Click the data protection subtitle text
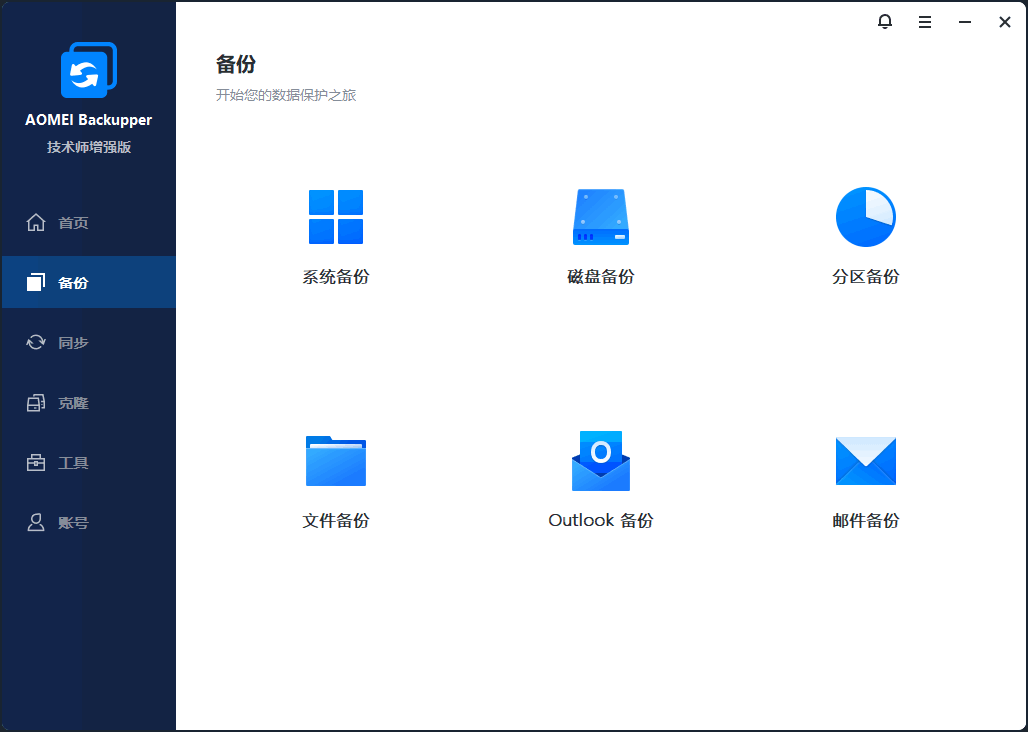Image resolution: width=1028 pixels, height=732 pixels. pyautogui.click(x=288, y=95)
